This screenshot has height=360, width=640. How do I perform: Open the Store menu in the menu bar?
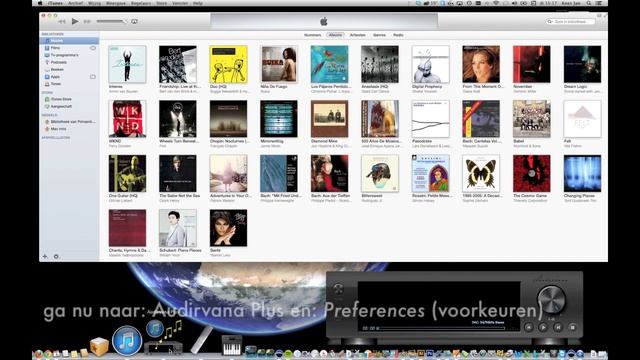pos(161,3)
